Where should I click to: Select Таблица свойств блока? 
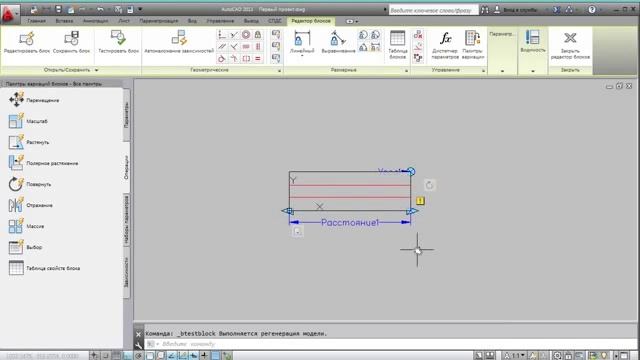(44, 268)
